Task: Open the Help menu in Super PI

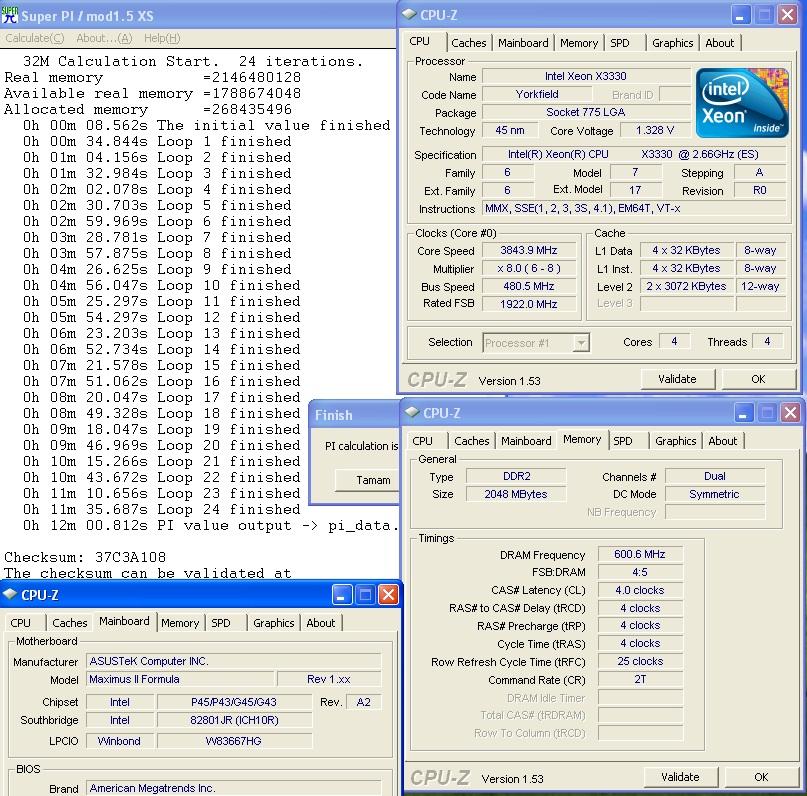Action: click(162, 38)
